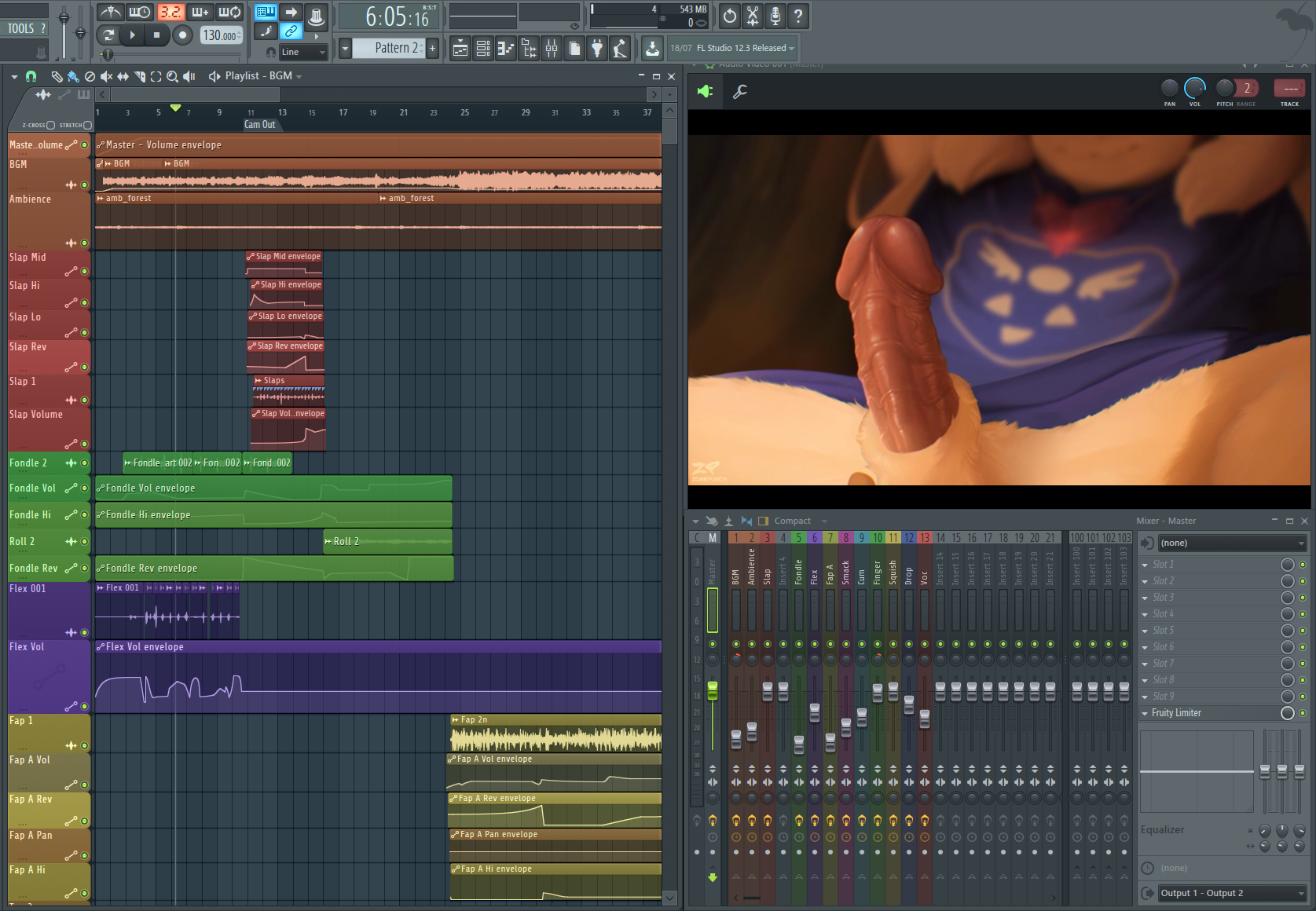Open the FL Studio 12.3 Released news dropdown
This screenshot has width=1316, height=911.
732,48
